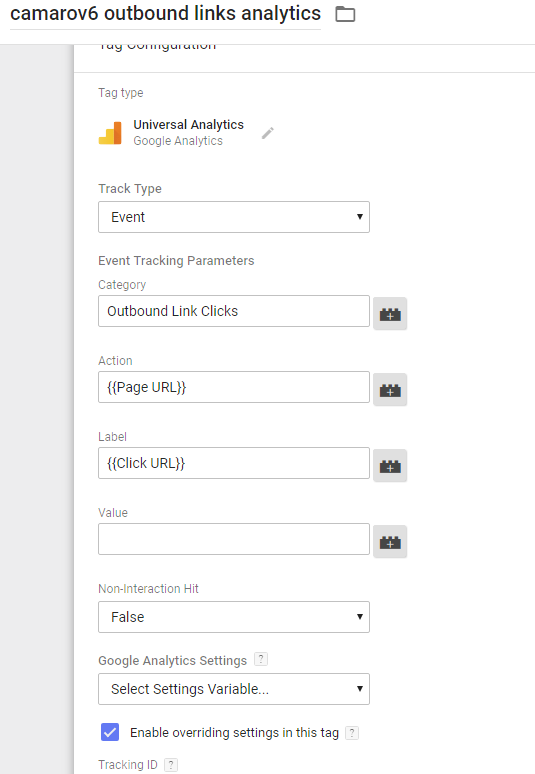Screen dimensions: 535x774
Task: Insert variable into Value field
Action: tap(390, 542)
